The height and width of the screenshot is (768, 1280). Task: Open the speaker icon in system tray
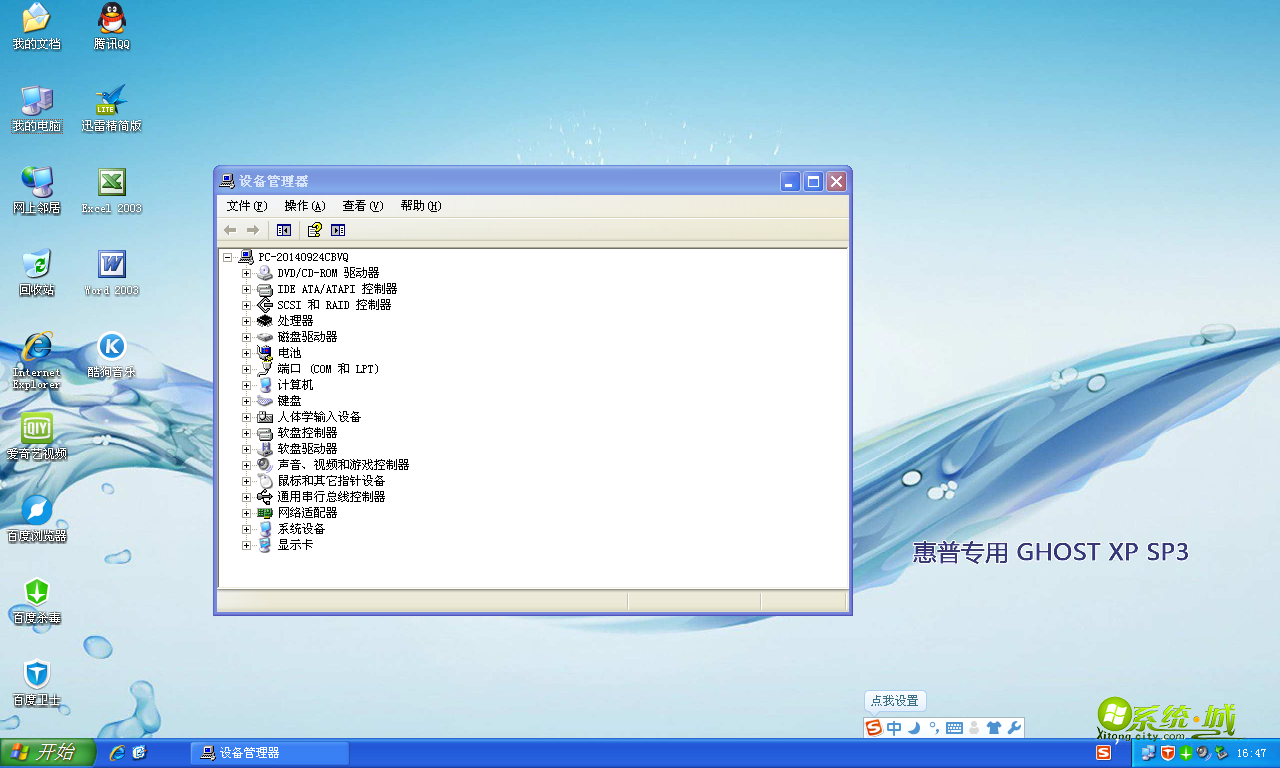point(1202,753)
